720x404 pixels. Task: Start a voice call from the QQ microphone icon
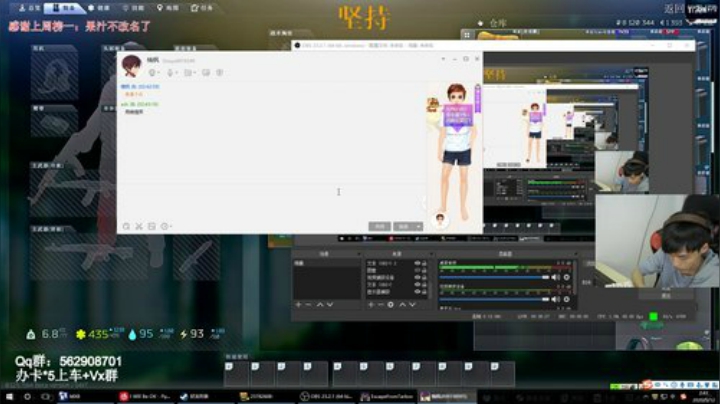point(170,73)
